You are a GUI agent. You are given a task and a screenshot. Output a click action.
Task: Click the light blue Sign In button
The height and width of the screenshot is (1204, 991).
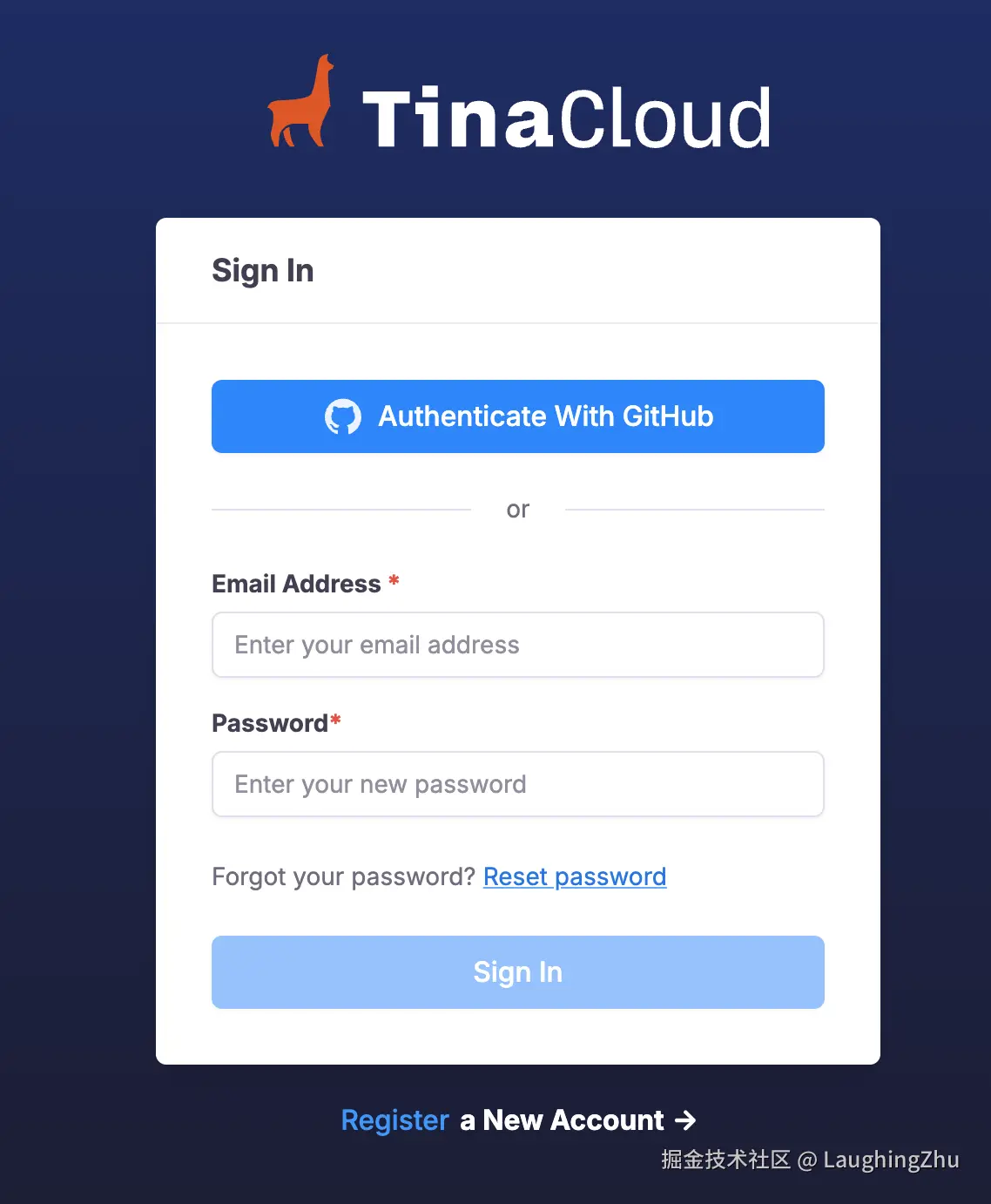pyautogui.click(x=518, y=972)
